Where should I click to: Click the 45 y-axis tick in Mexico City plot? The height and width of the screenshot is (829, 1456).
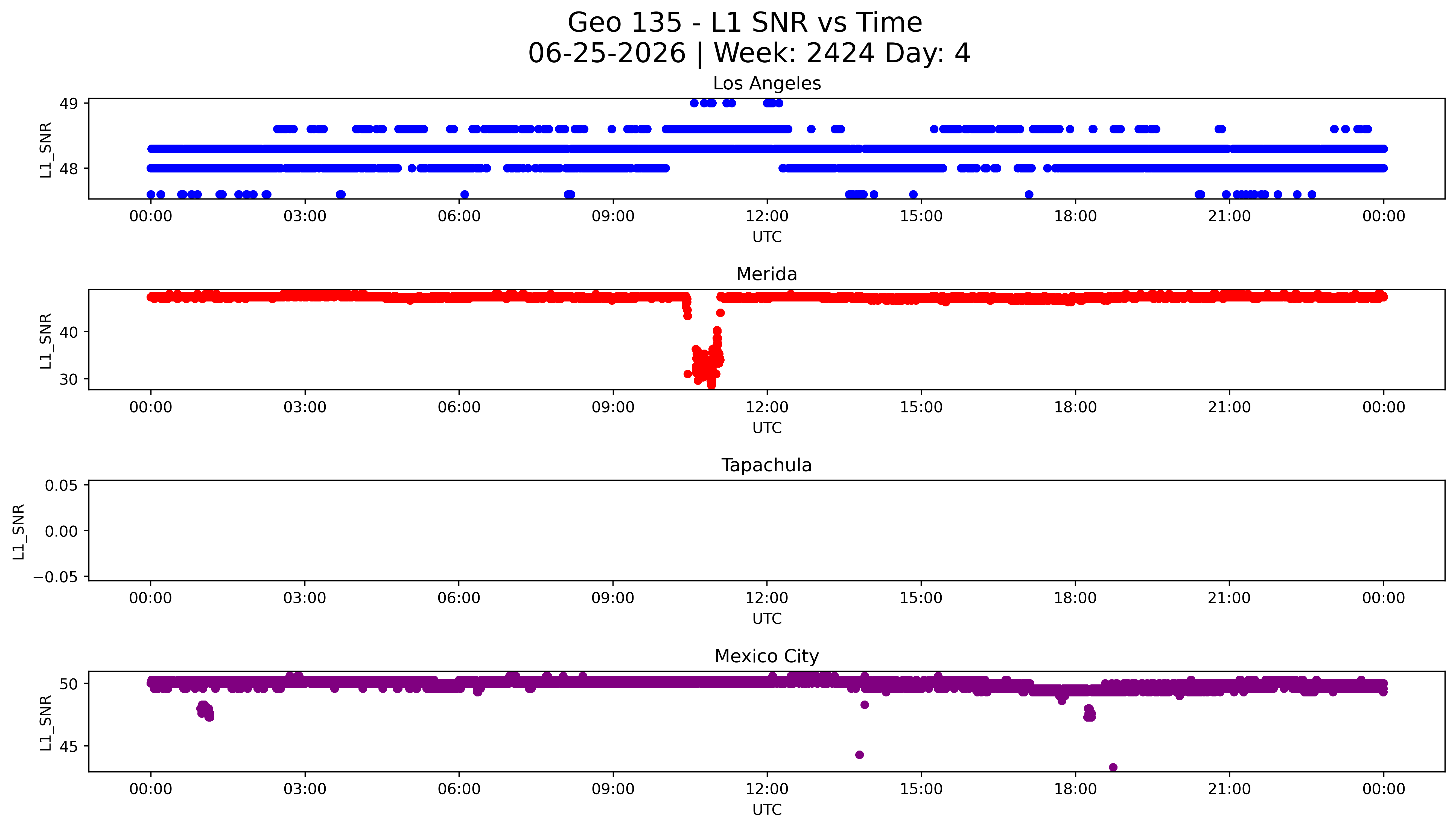68,746
